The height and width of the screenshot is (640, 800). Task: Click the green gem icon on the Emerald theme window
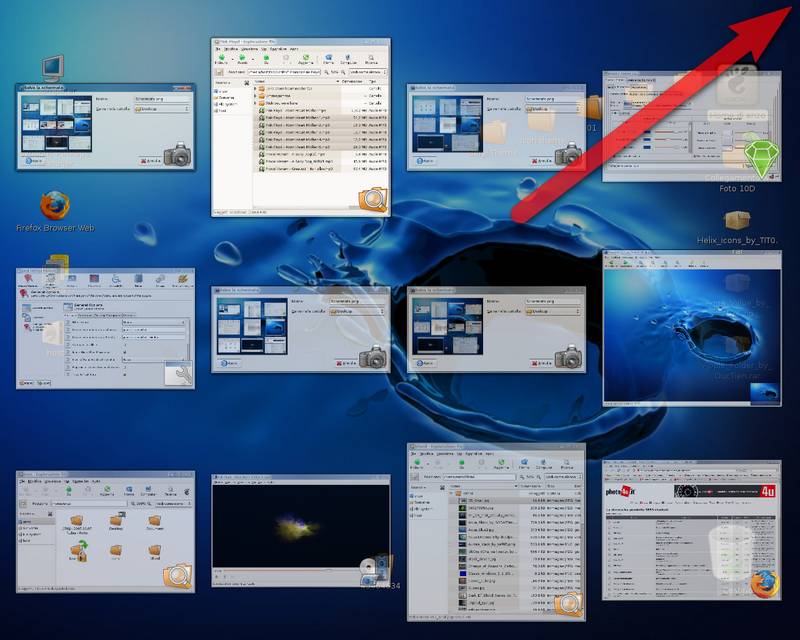click(x=762, y=160)
